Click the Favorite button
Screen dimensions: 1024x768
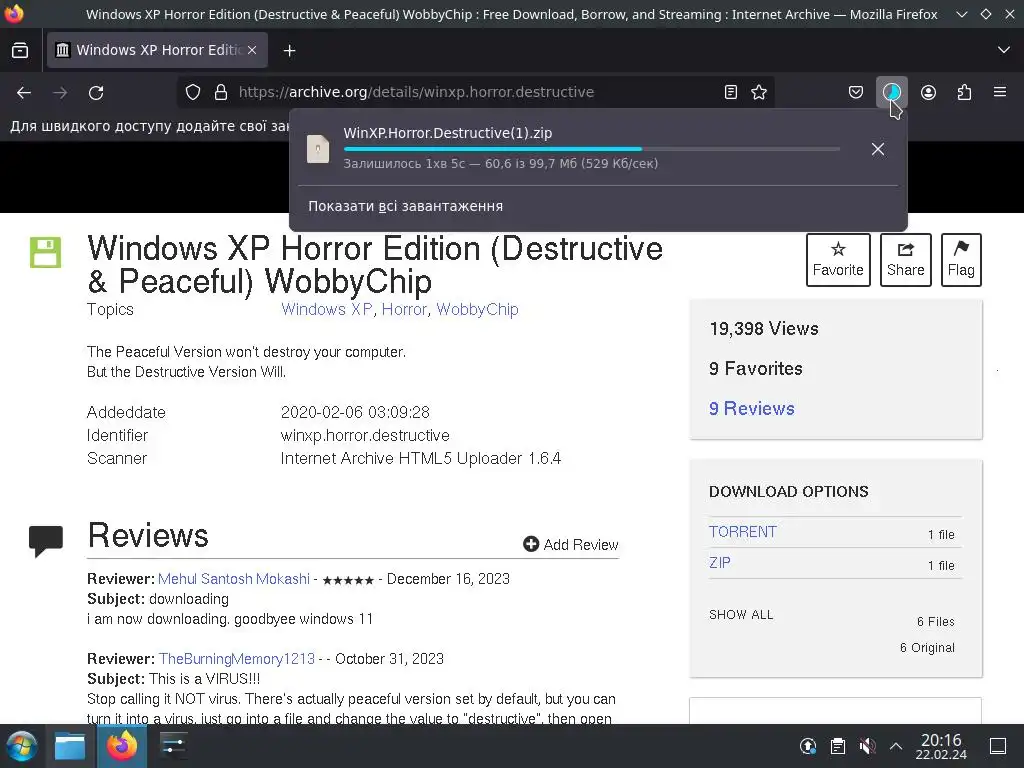coord(838,260)
